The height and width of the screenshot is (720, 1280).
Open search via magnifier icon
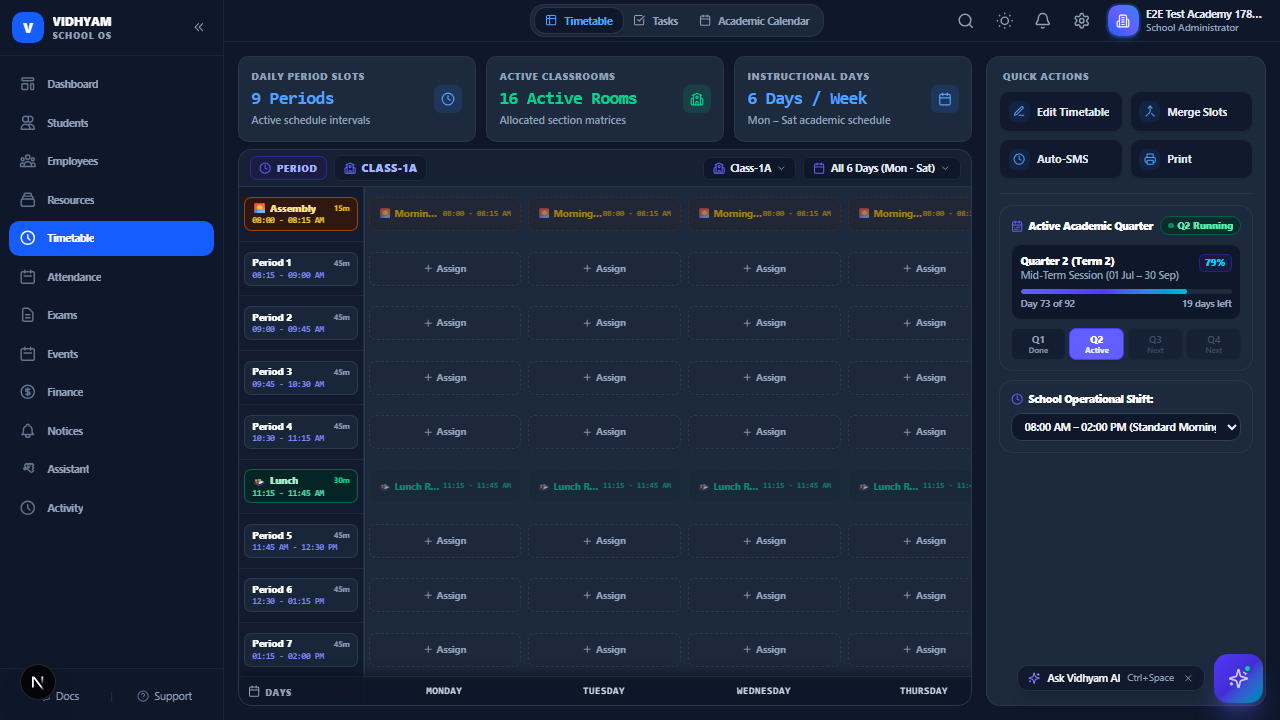(x=965, y=21)
